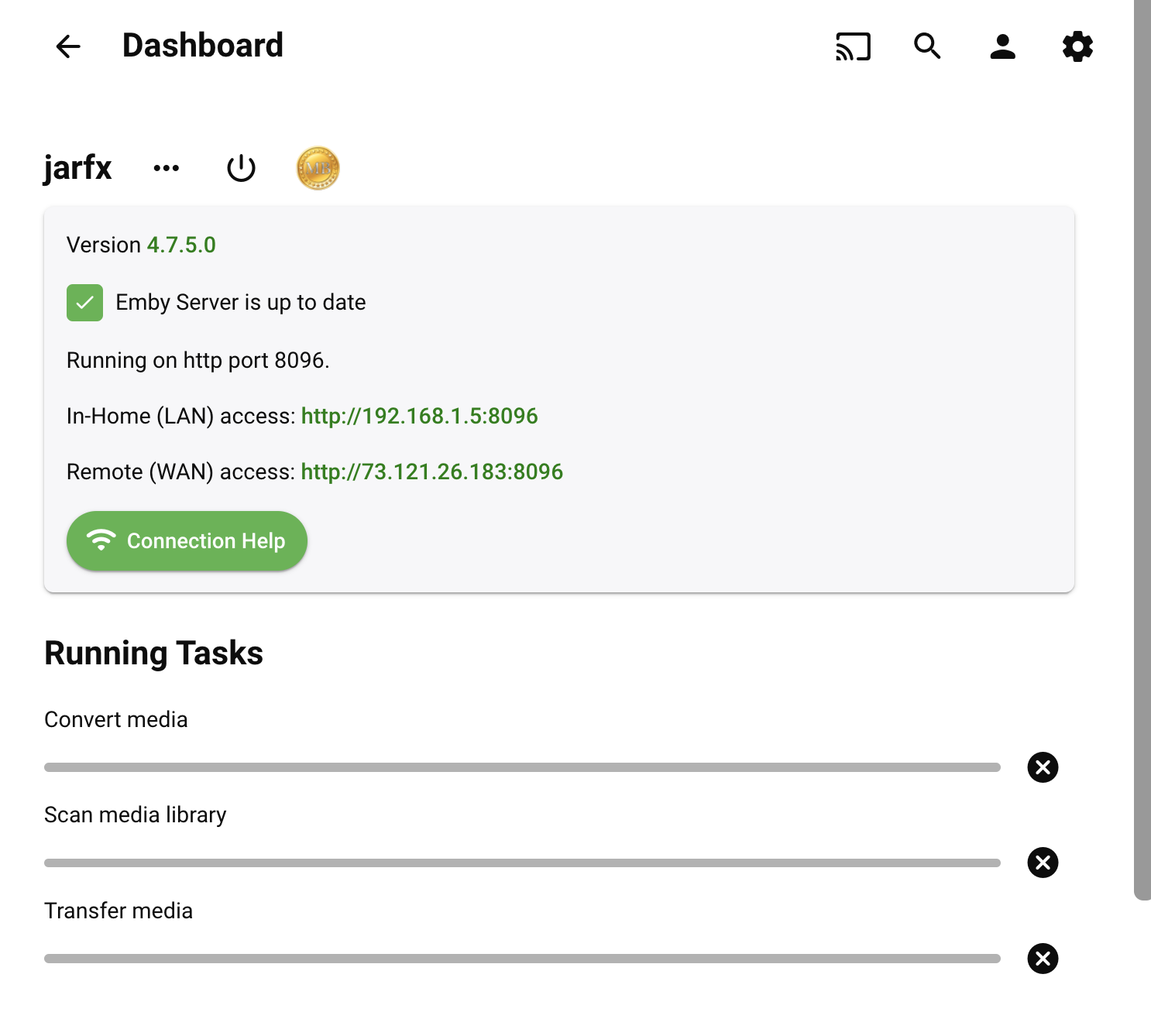Screen dimensions: 1151x1036
Task: Click the back arrow icon
Action: click(68, 46)
